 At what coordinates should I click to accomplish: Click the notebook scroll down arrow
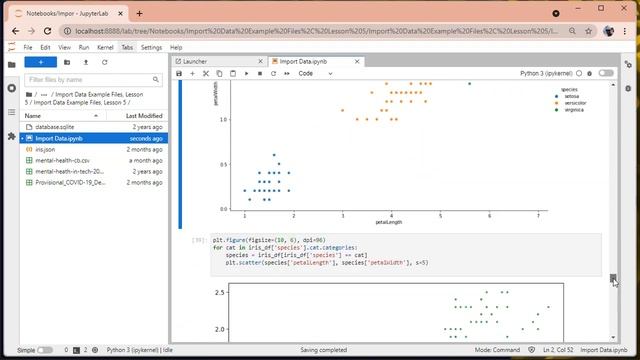coord(613,338)
